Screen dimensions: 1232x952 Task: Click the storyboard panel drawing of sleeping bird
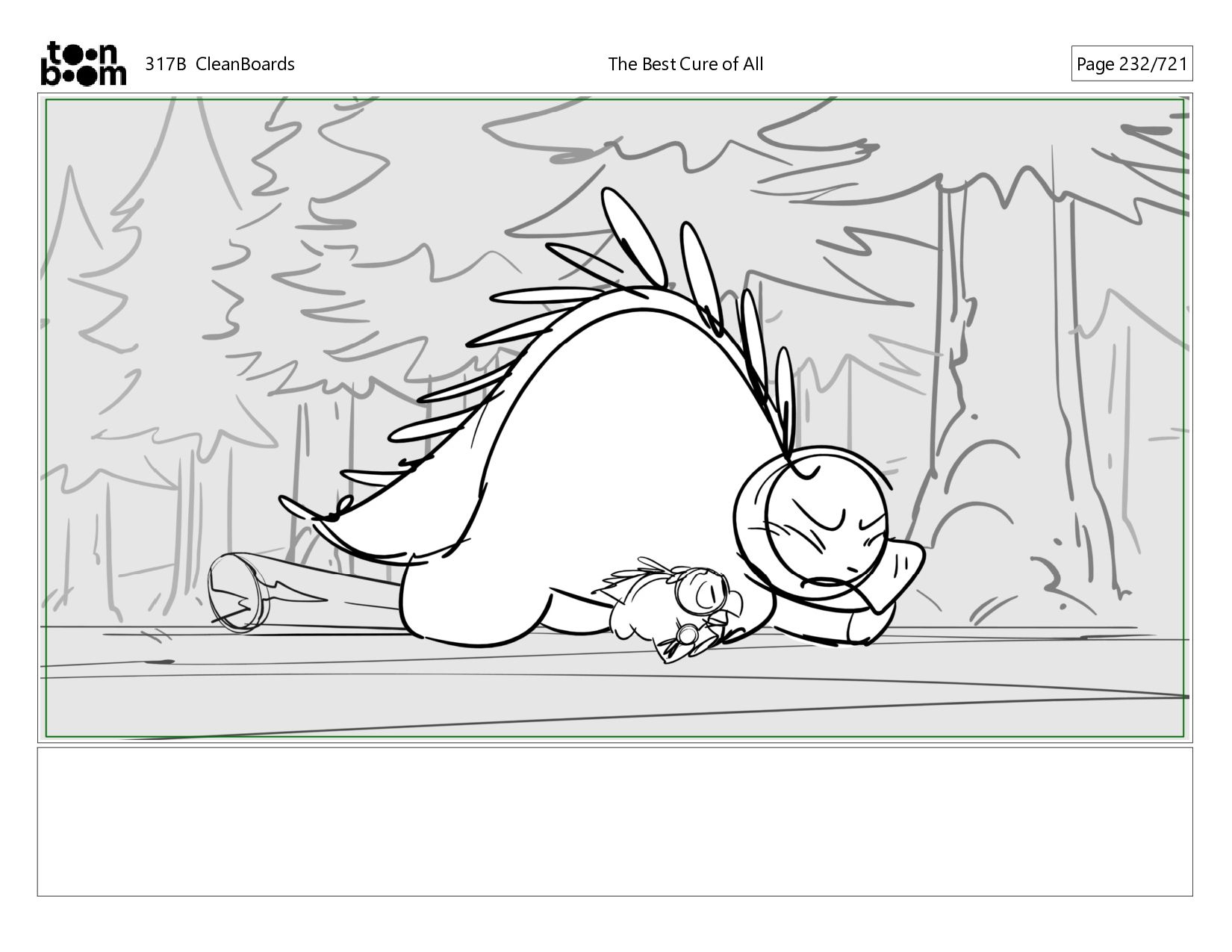[x=615, y=417]
